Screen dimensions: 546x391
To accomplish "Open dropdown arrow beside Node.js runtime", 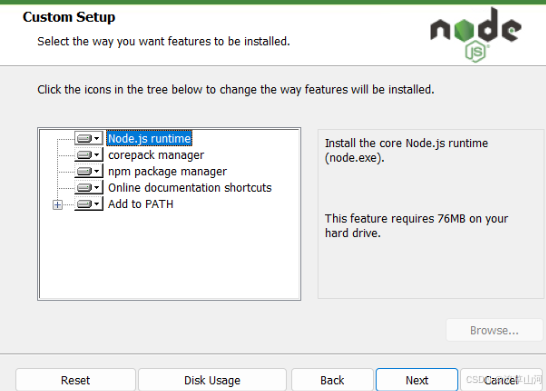I will 97,139.
